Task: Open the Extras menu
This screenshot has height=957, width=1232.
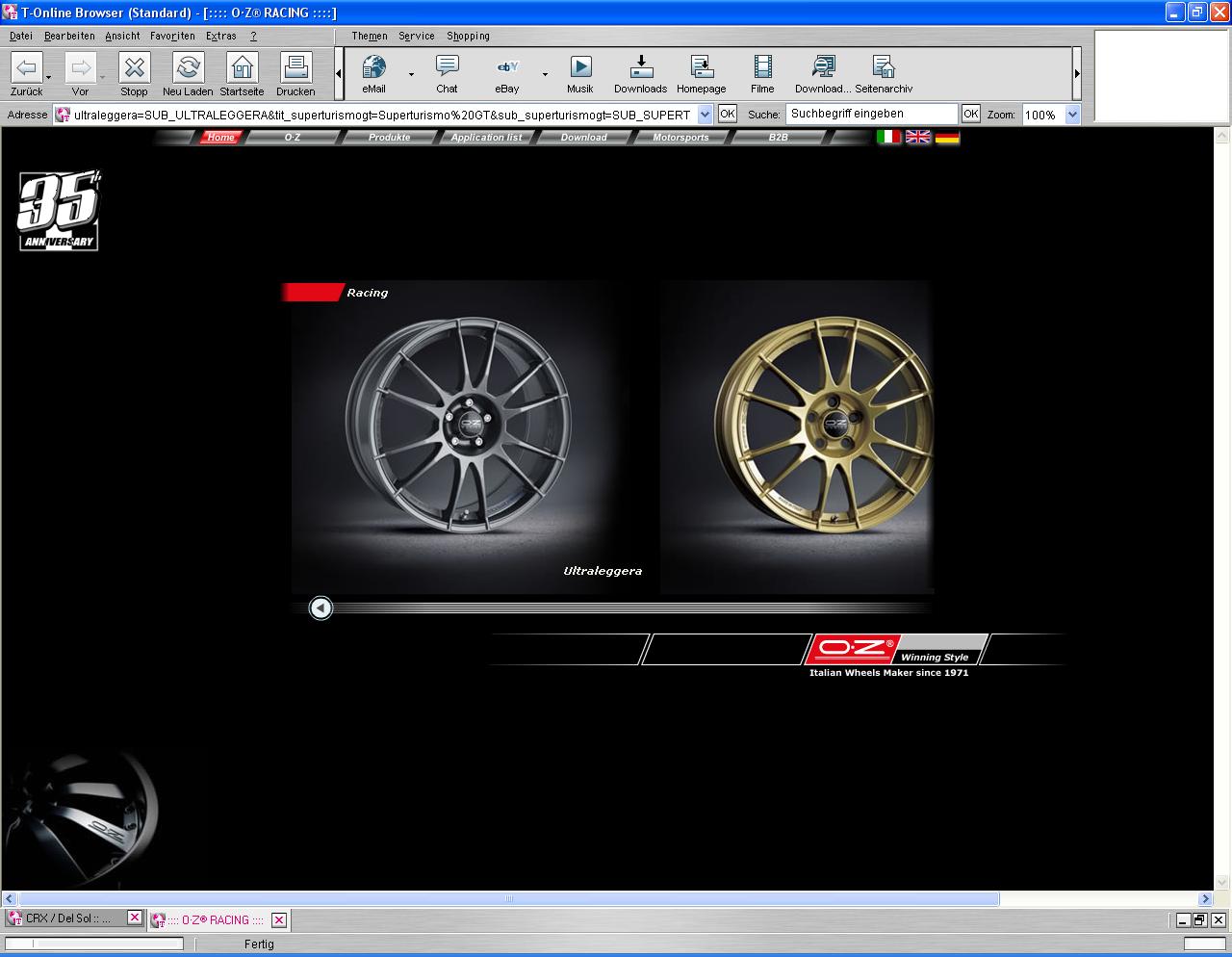Action: [x=220, y=36]
